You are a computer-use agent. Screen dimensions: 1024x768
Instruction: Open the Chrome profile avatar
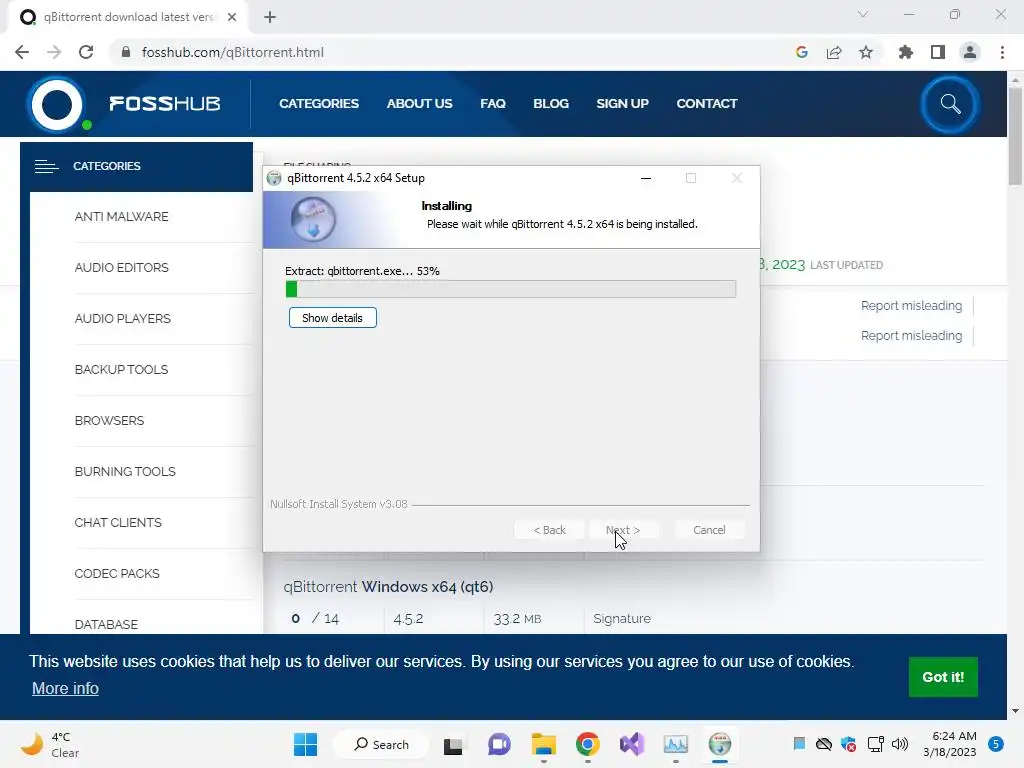(970, 52)
